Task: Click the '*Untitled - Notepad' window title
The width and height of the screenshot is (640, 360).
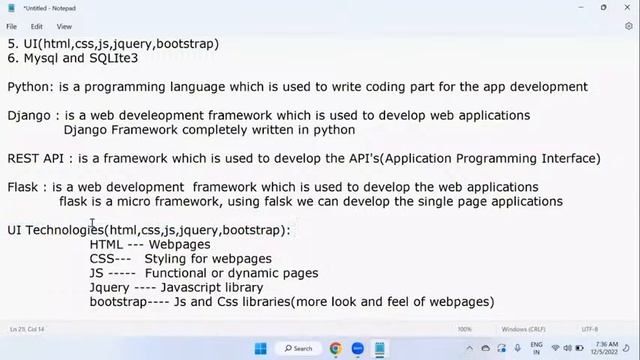Action: point(49,8)
